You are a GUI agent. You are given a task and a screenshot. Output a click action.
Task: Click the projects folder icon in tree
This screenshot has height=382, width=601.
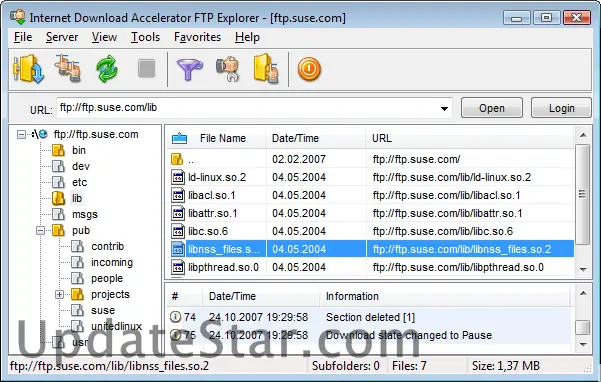click(x=77, y=294)
